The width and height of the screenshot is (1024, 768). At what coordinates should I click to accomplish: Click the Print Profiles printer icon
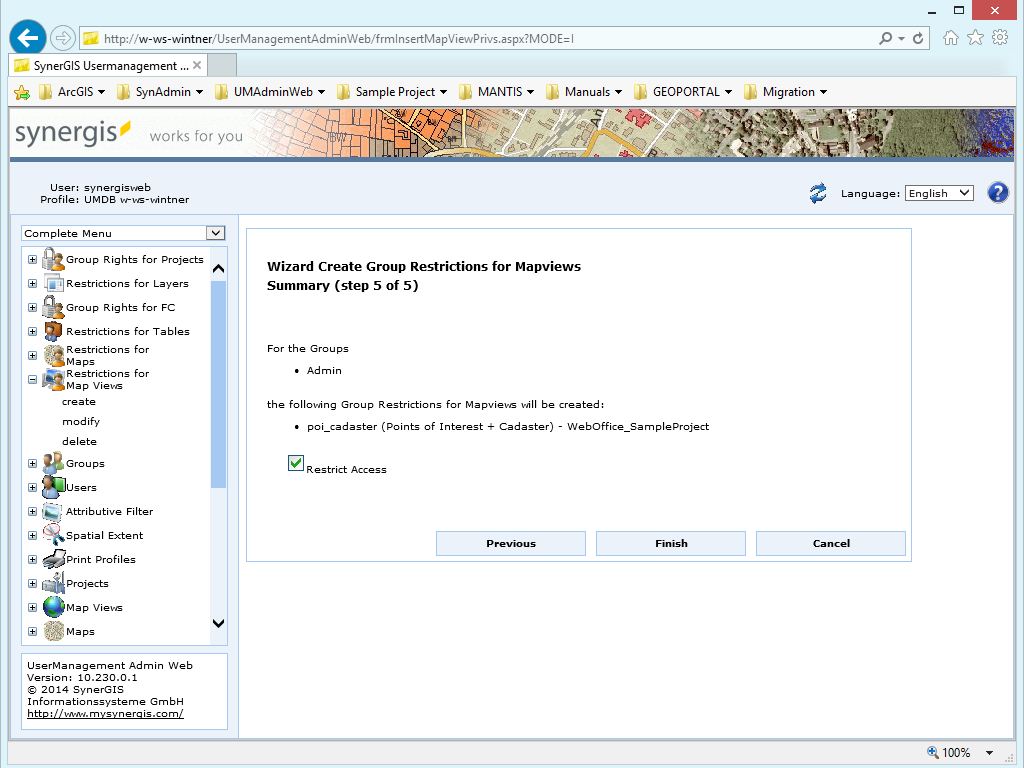pyautogui.click(x=51, y=559)
